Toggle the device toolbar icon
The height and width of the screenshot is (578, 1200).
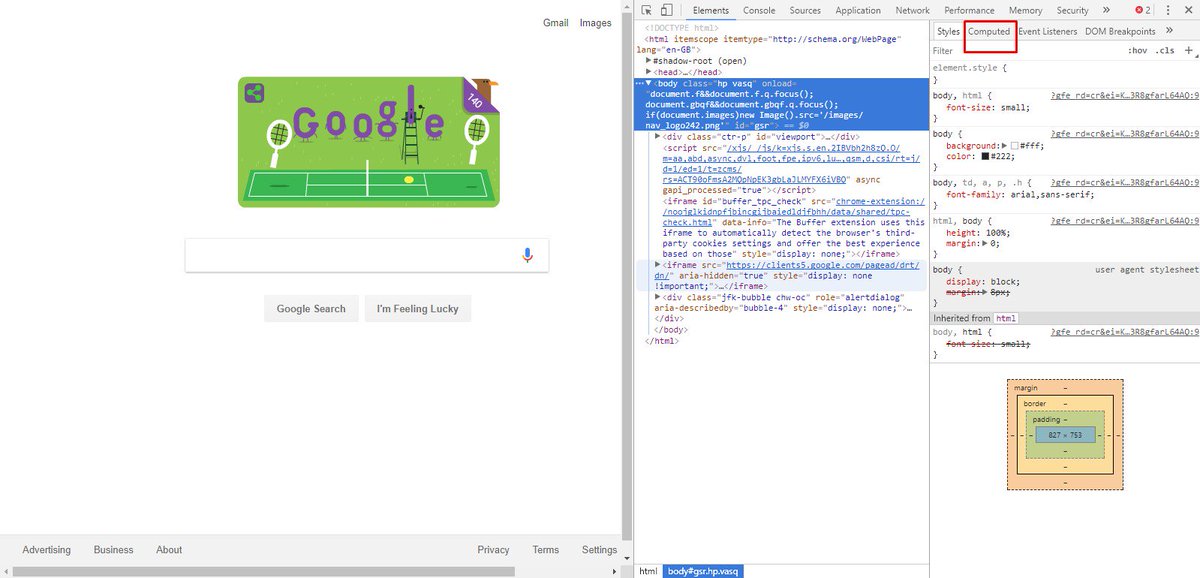point(668,10)
